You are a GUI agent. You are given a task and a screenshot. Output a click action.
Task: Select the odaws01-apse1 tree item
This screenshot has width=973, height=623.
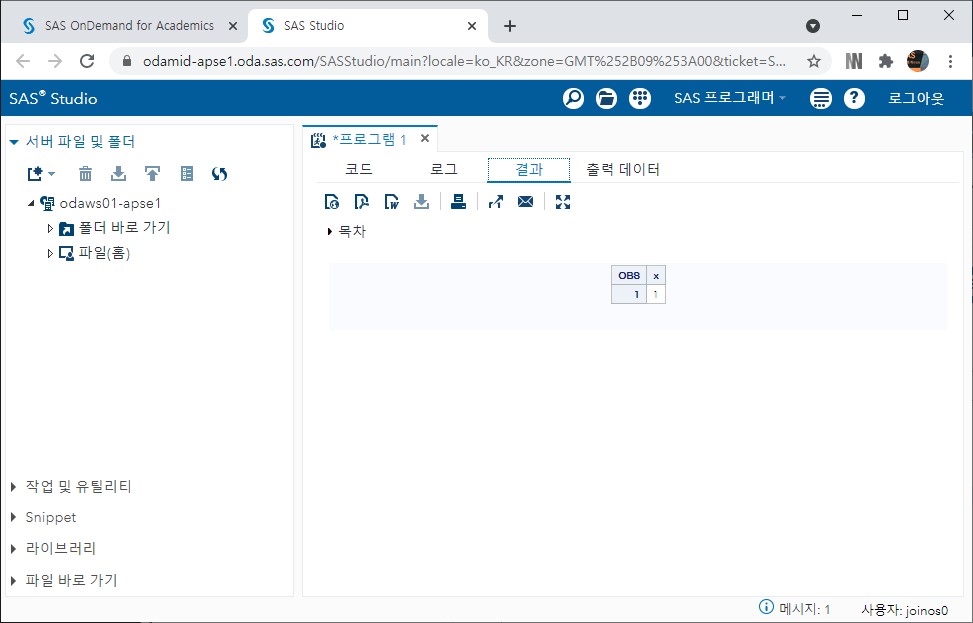(x=110, y=203)
